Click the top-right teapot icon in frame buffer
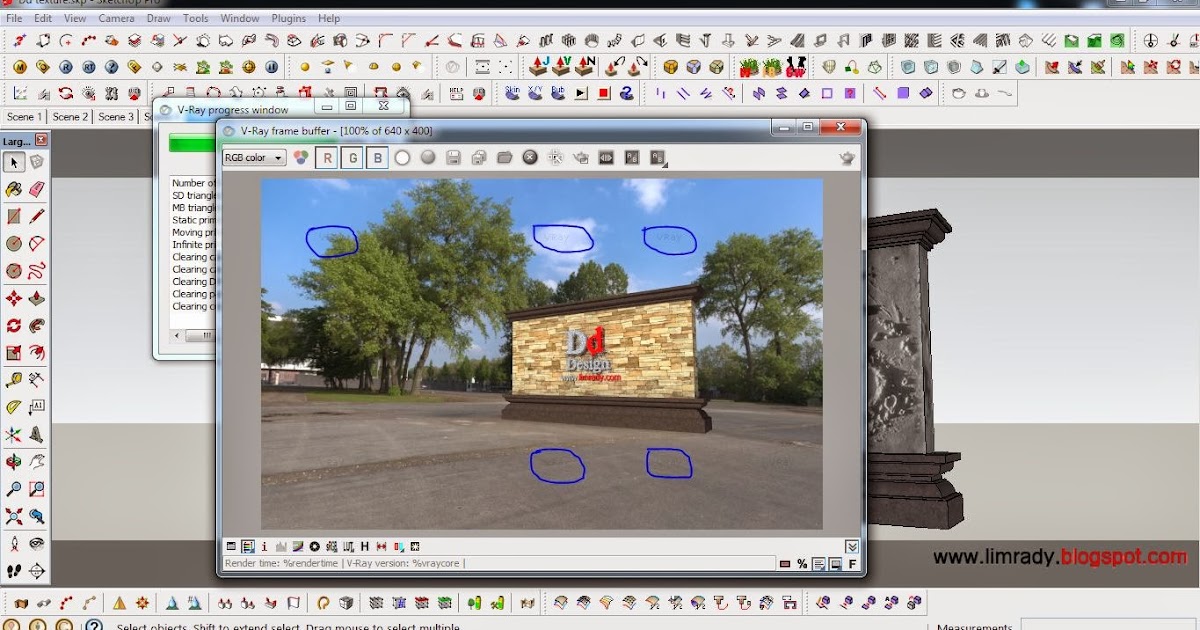This screenshot has width=1200, height=630. point(847,158)
